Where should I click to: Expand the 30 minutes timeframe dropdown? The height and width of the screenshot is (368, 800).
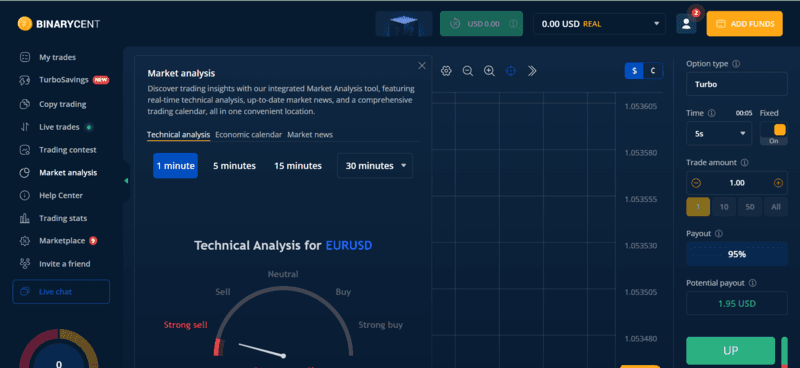point(375,166)
